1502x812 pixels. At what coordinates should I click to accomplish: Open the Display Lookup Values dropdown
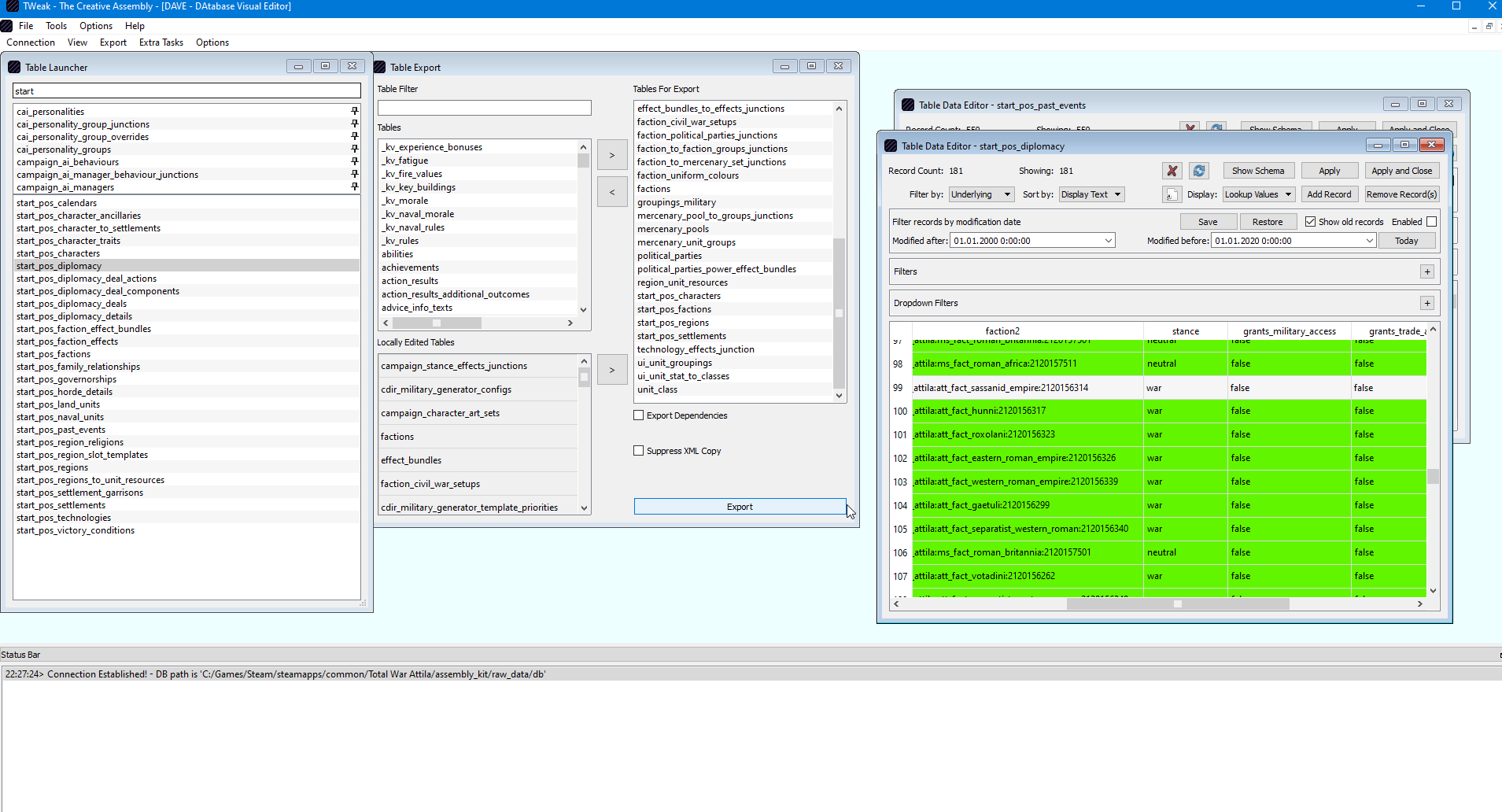tap(1258, 194)
